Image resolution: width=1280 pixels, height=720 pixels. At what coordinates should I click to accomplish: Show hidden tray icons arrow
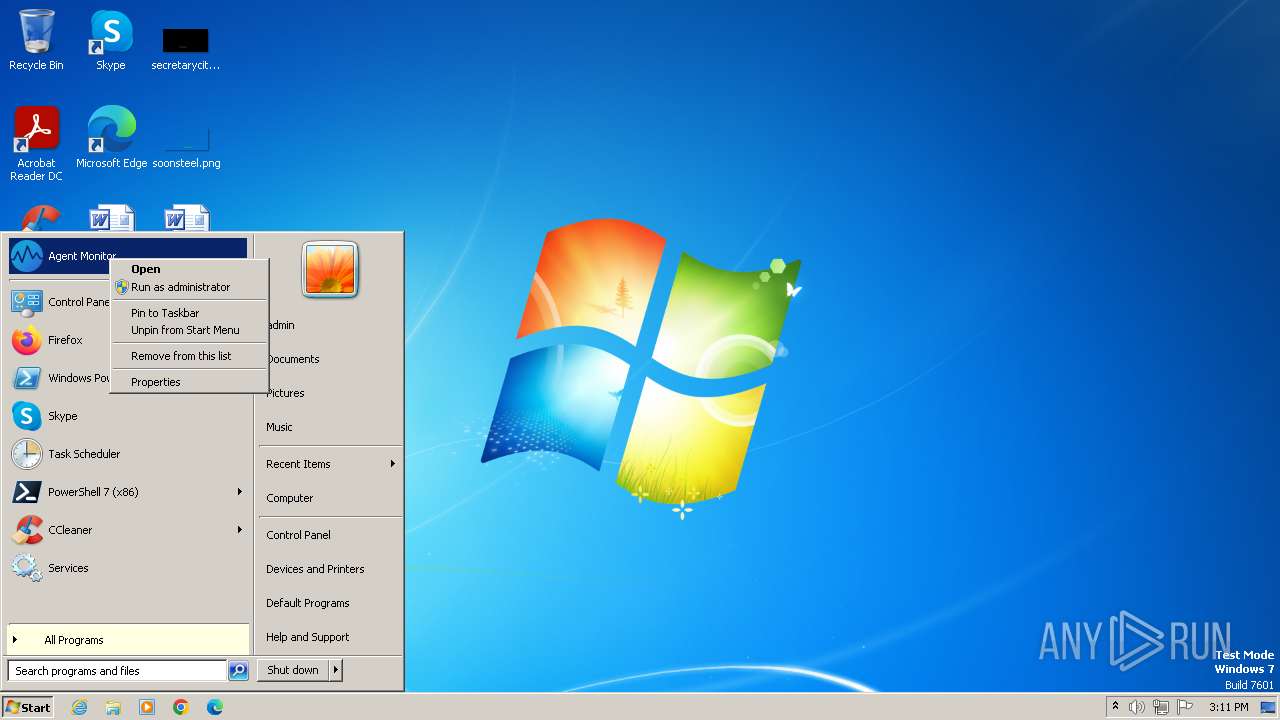(x=1115, y=707)
